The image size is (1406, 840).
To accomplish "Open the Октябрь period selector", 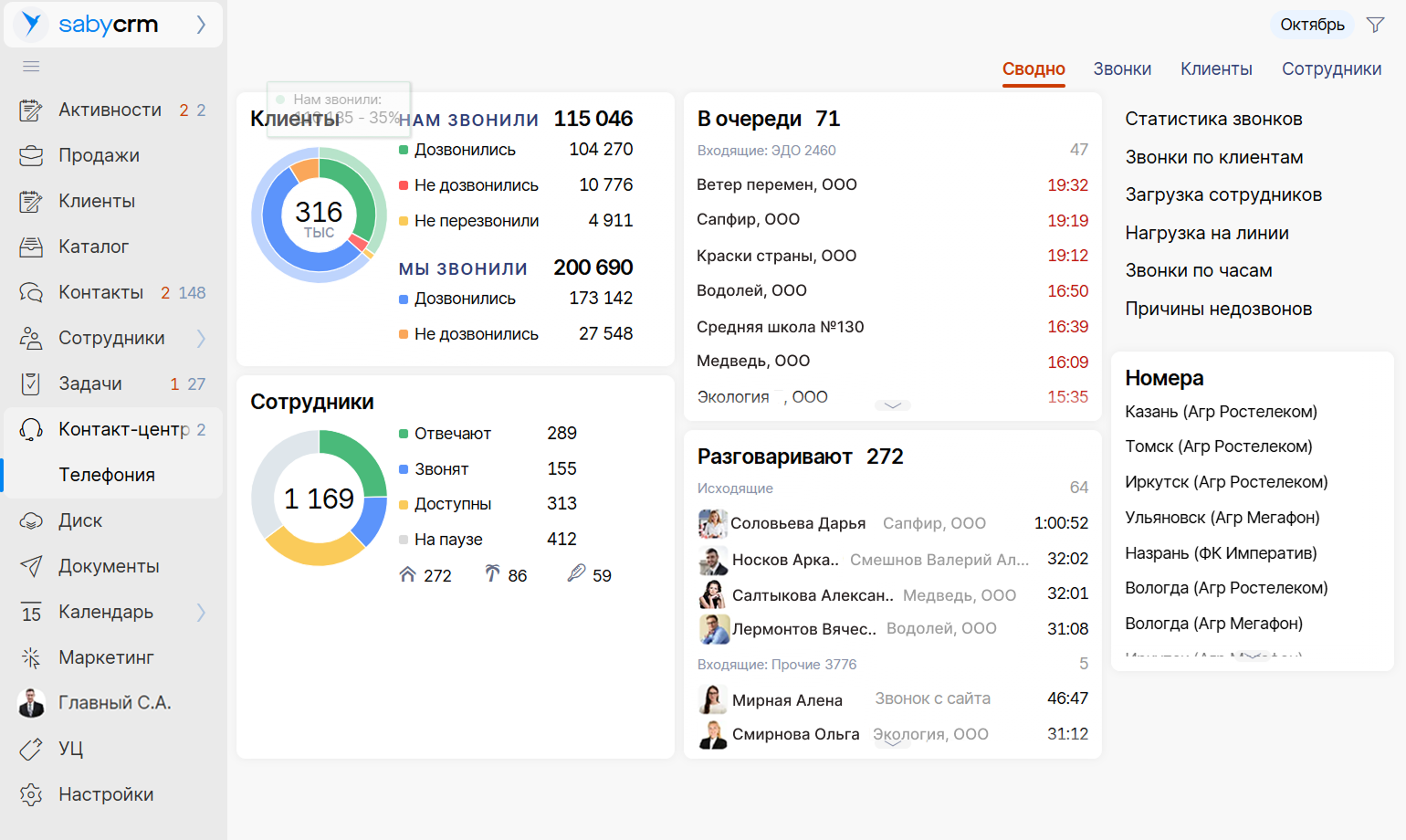I will pyautogui.click(x=1311, y=25).
